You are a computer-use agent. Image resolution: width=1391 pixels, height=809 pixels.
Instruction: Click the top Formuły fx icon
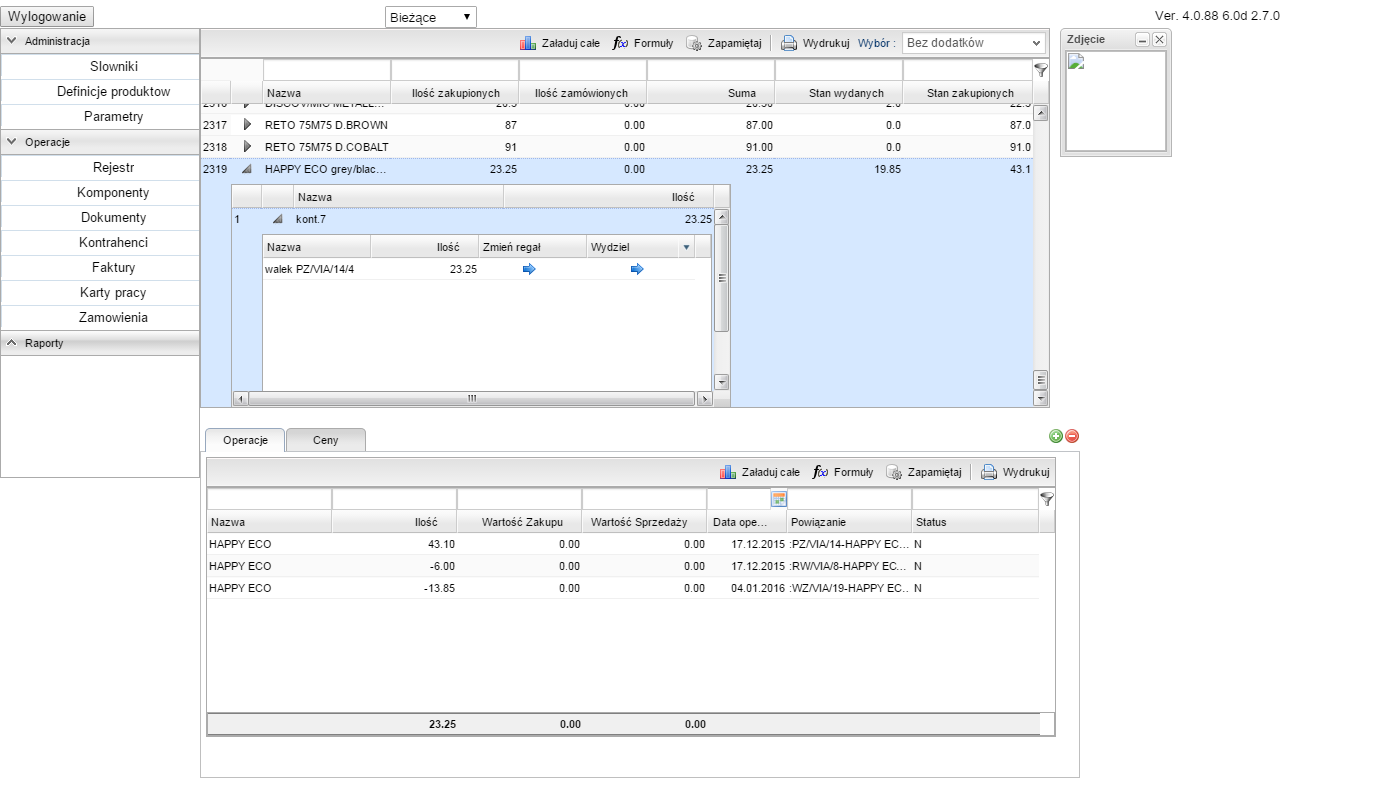click(x=620, y=43)
